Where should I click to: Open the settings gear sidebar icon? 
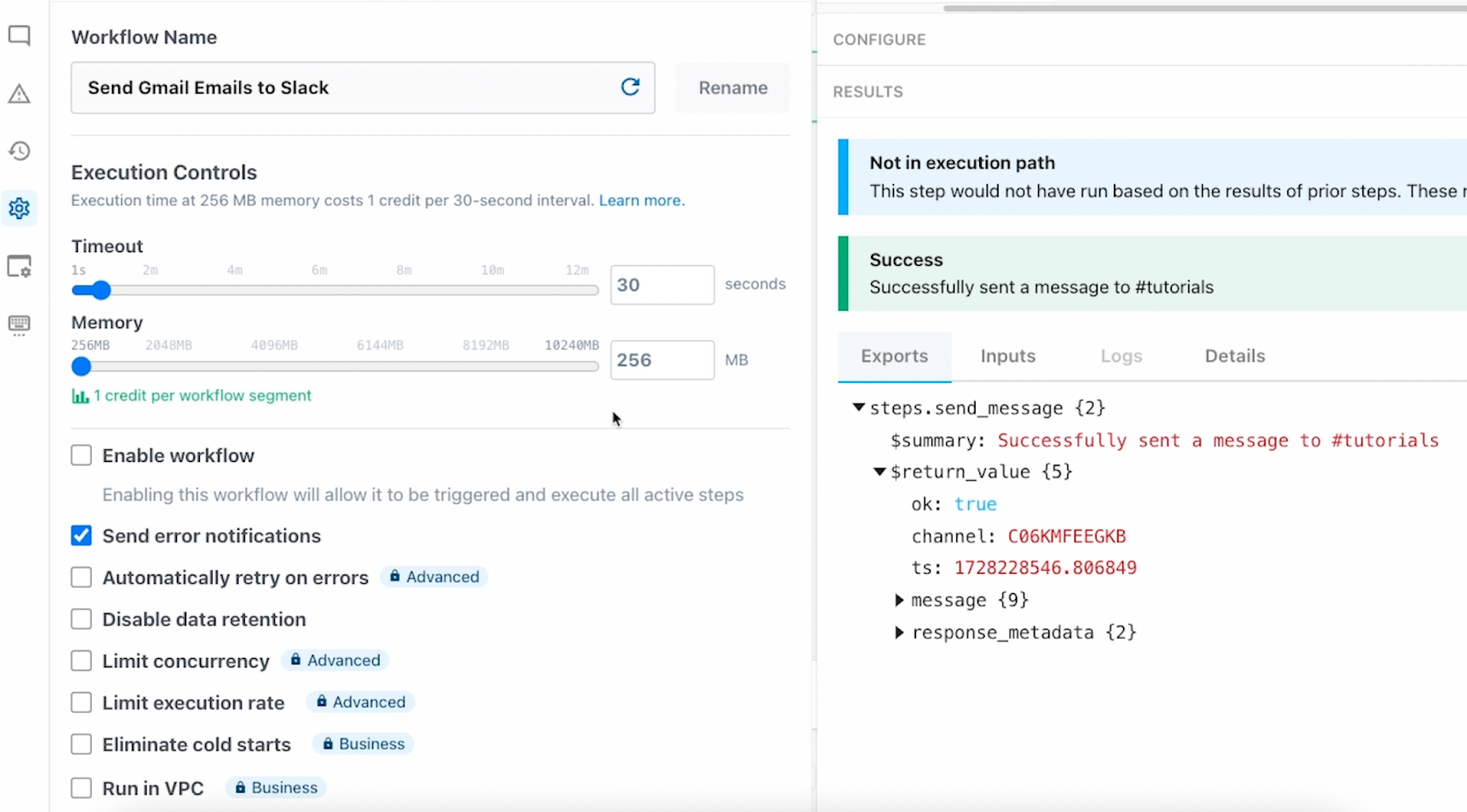coord(19,208)
